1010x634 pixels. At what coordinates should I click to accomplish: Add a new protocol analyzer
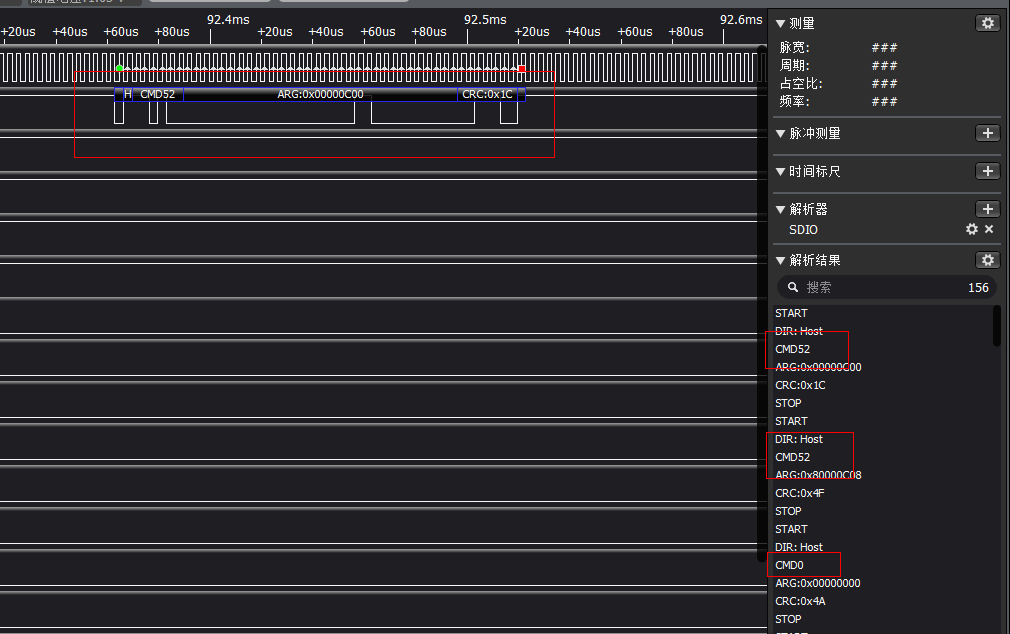[987, 209]
